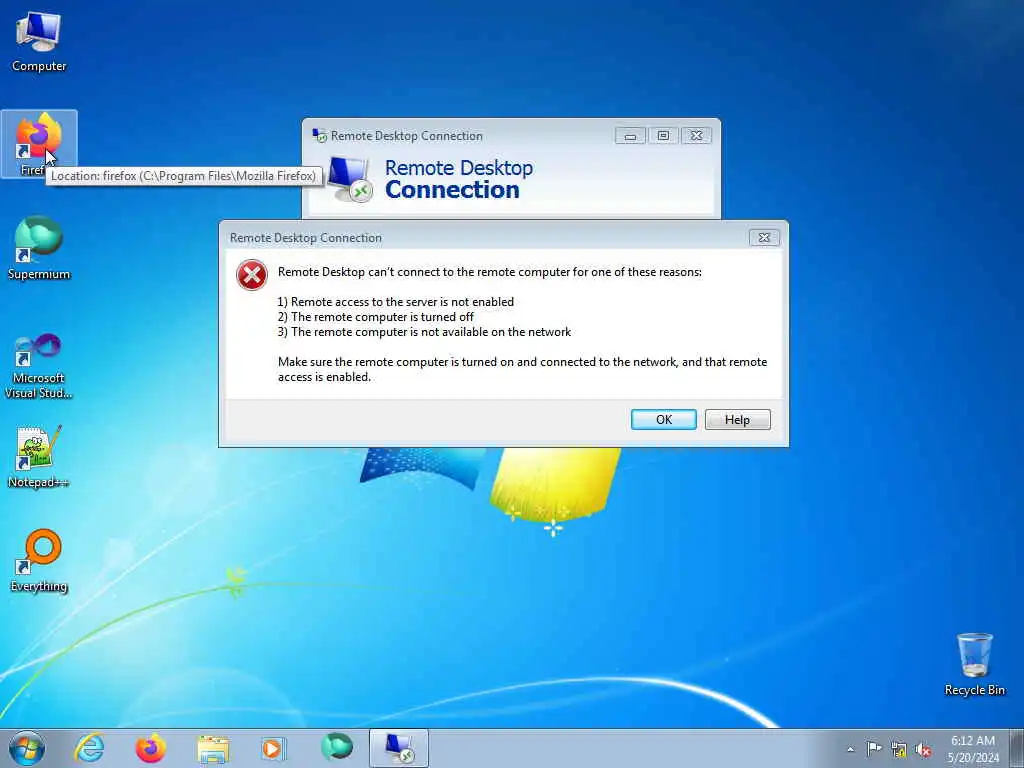1024x768 pixels.
Task: Select the Recycle Bin icon
Action: pos(974,664)
